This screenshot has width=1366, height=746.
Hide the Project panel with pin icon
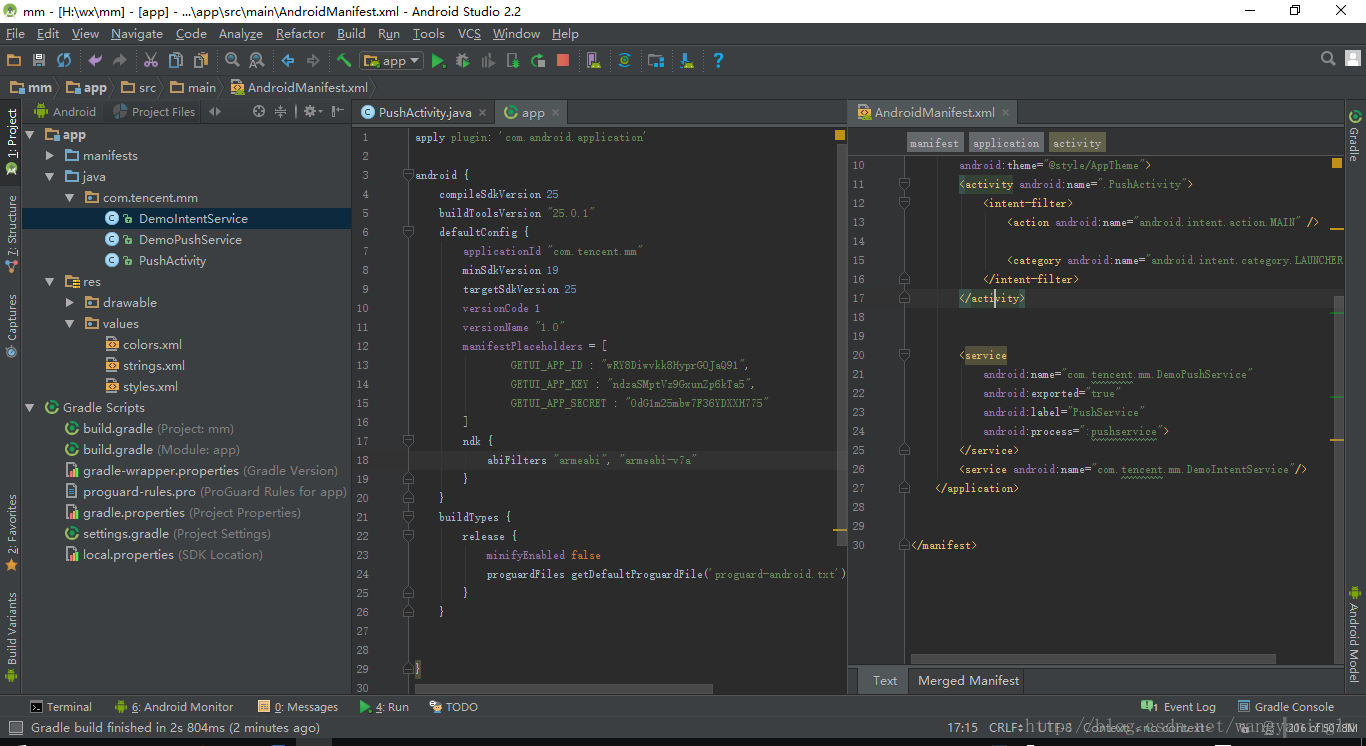coord(338,111)
